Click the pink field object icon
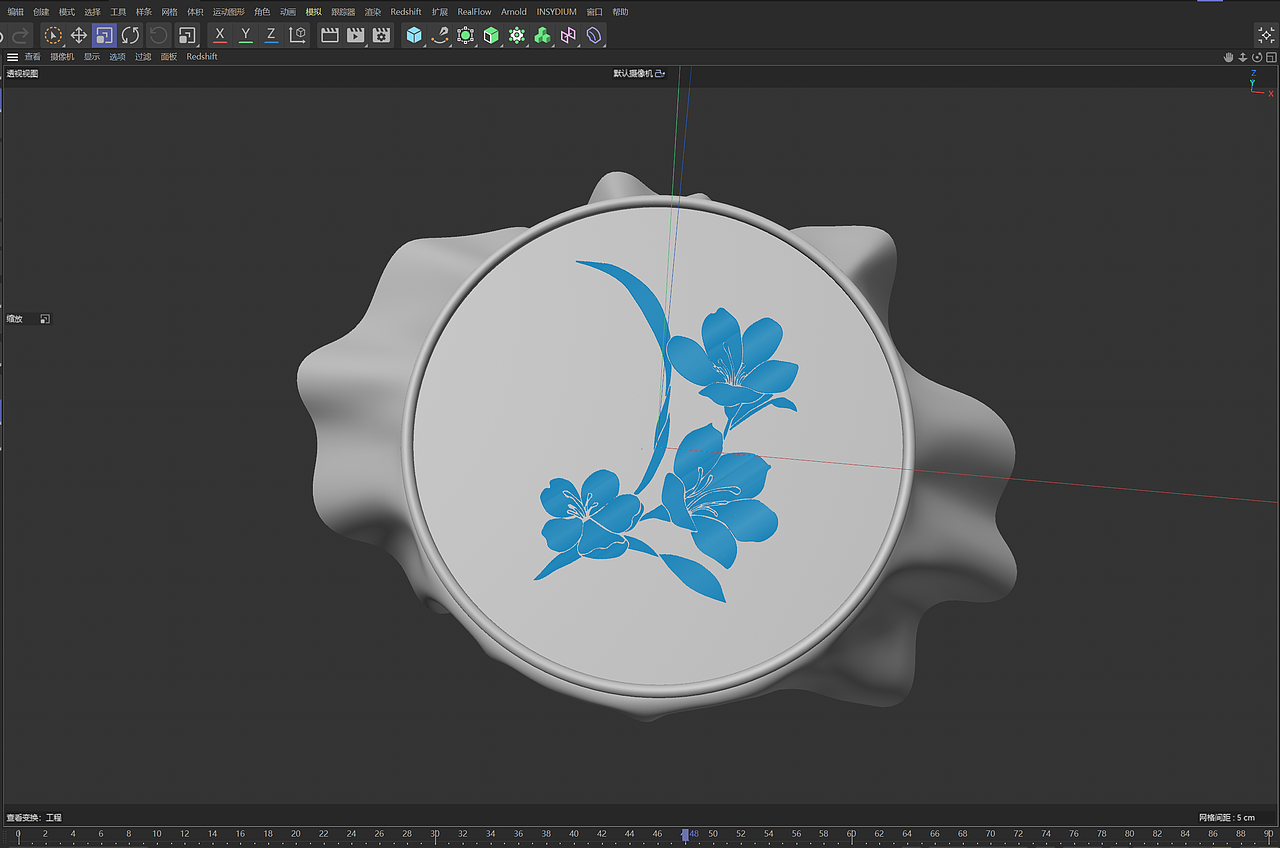 coord(568,35)
